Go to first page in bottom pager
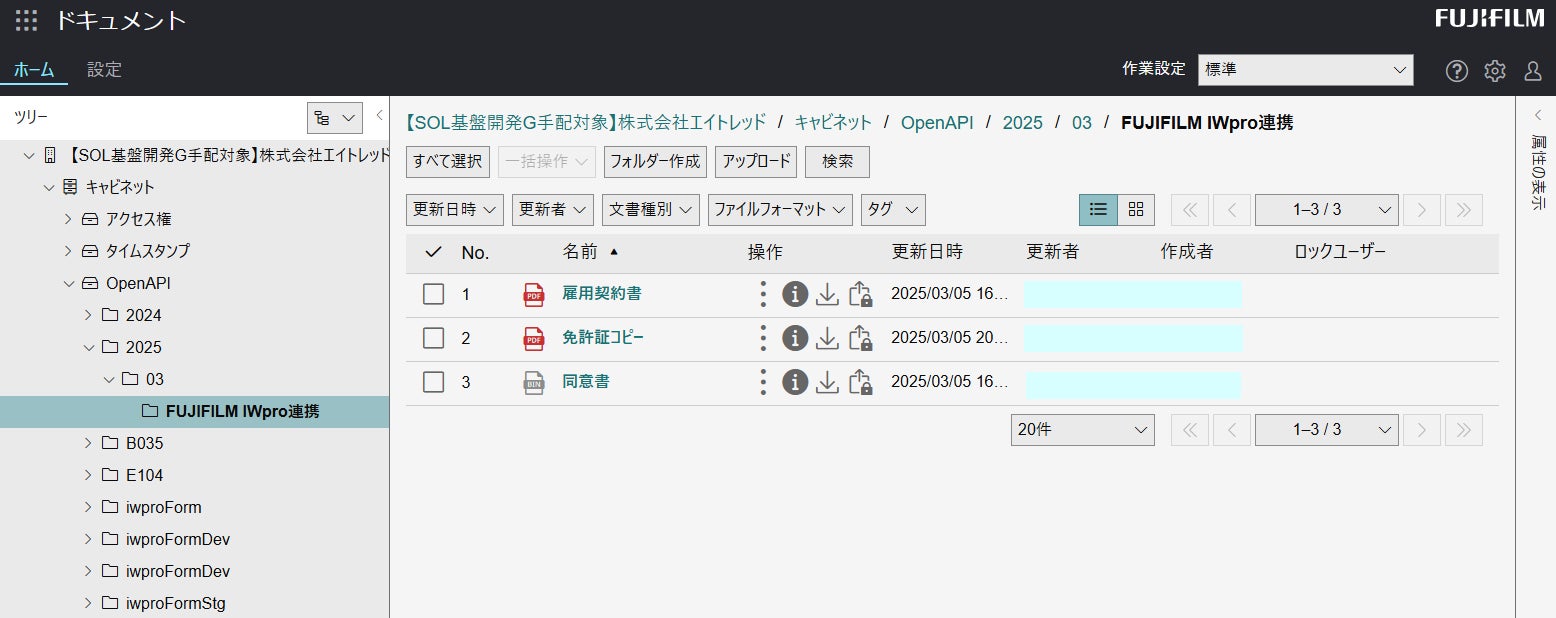 (1190, 430)
